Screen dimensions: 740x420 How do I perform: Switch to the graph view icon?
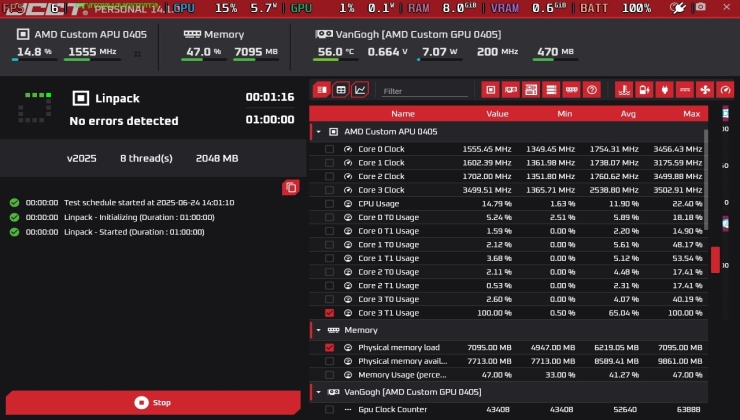click(x=360, y=90)
